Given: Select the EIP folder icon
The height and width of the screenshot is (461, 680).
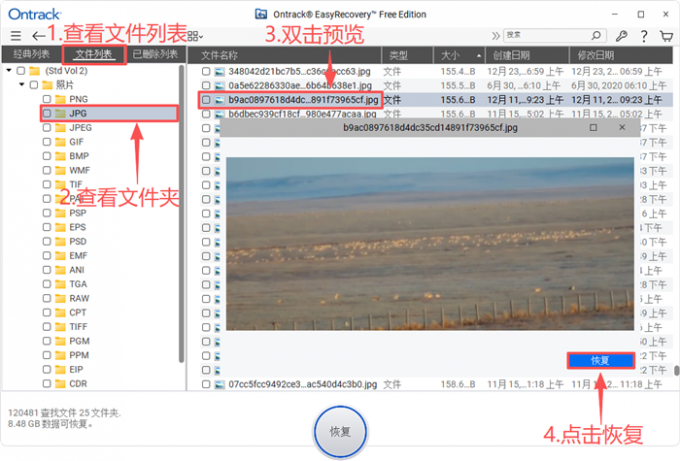Looking at the screenshot, I should tap(60, 369).
